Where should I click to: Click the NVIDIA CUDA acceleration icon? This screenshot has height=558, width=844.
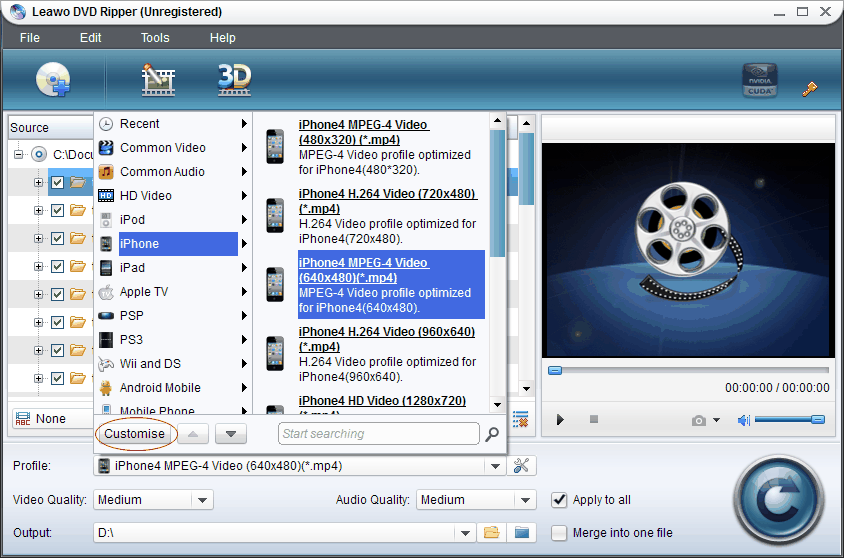tap(759, 80)
